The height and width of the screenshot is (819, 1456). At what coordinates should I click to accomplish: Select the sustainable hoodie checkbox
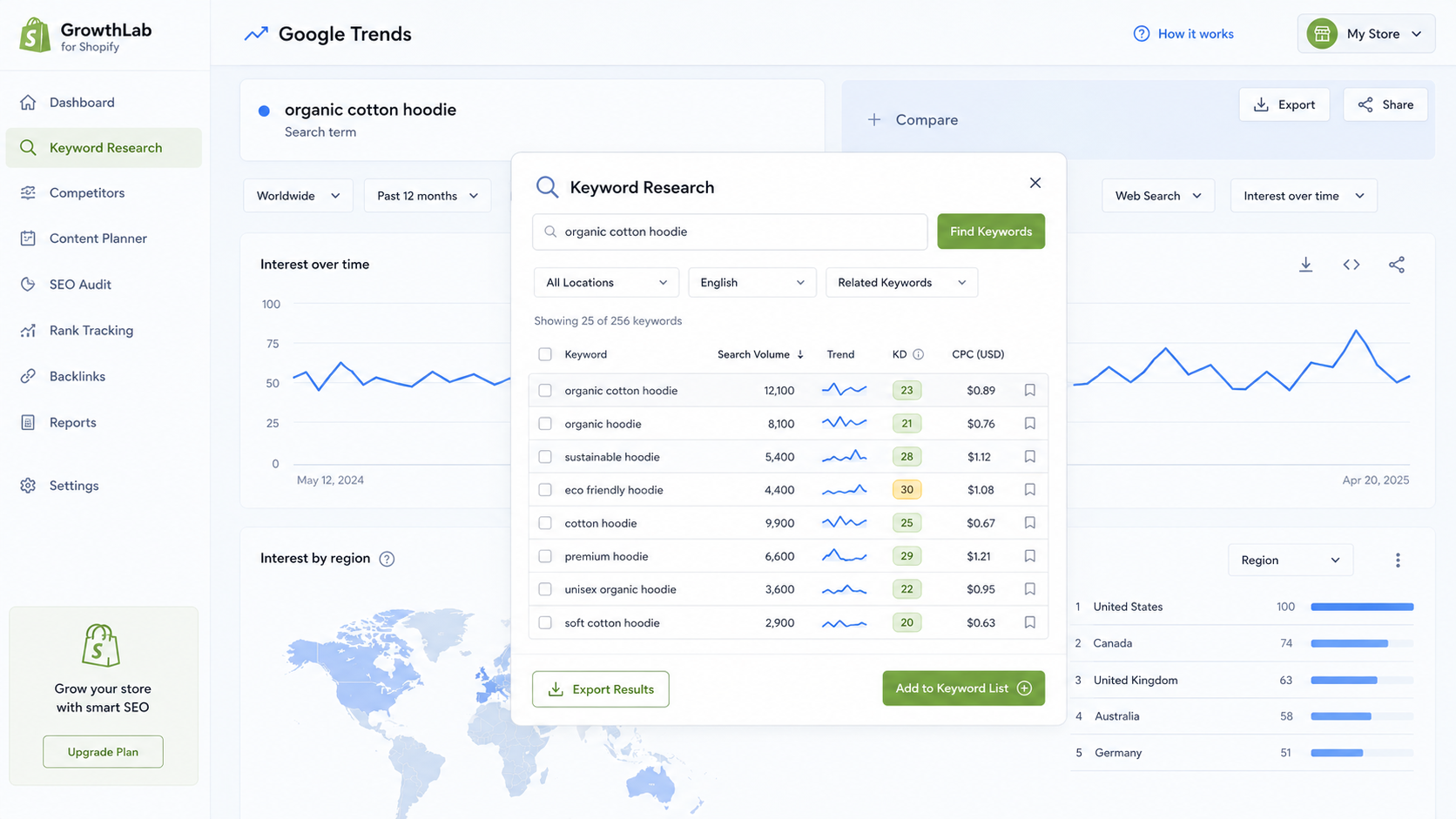pos(545,456)
